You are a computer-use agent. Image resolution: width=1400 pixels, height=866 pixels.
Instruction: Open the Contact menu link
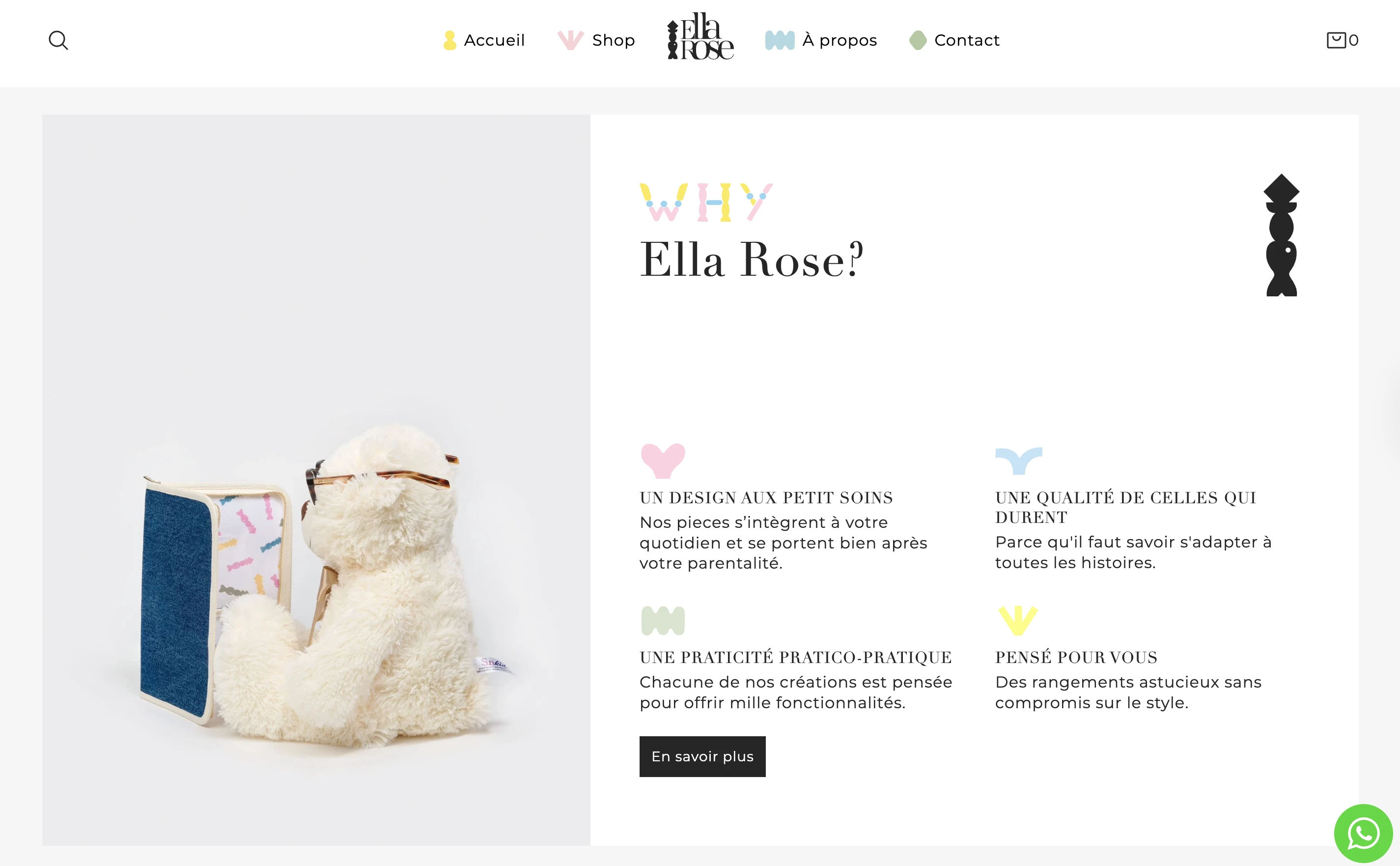click(x=967, y=41)
